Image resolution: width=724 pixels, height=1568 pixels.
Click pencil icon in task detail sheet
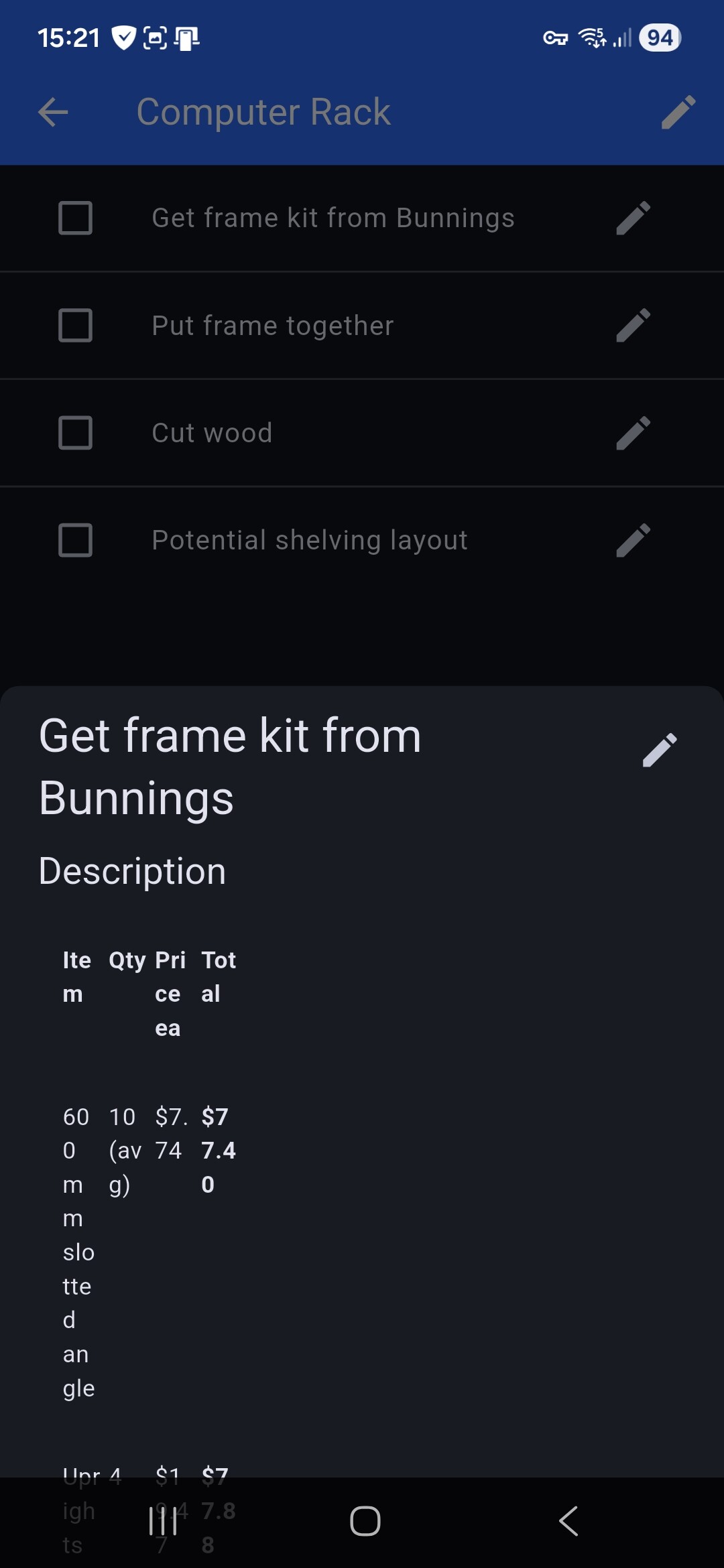point(660,750)
